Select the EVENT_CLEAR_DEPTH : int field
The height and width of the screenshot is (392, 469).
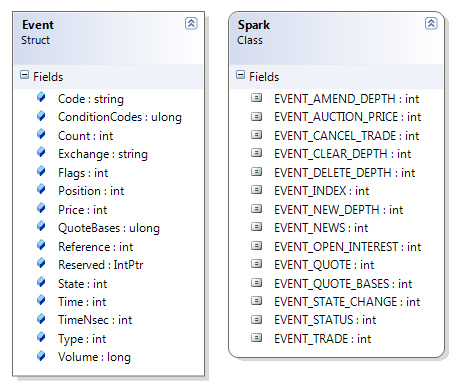(343, 154)
